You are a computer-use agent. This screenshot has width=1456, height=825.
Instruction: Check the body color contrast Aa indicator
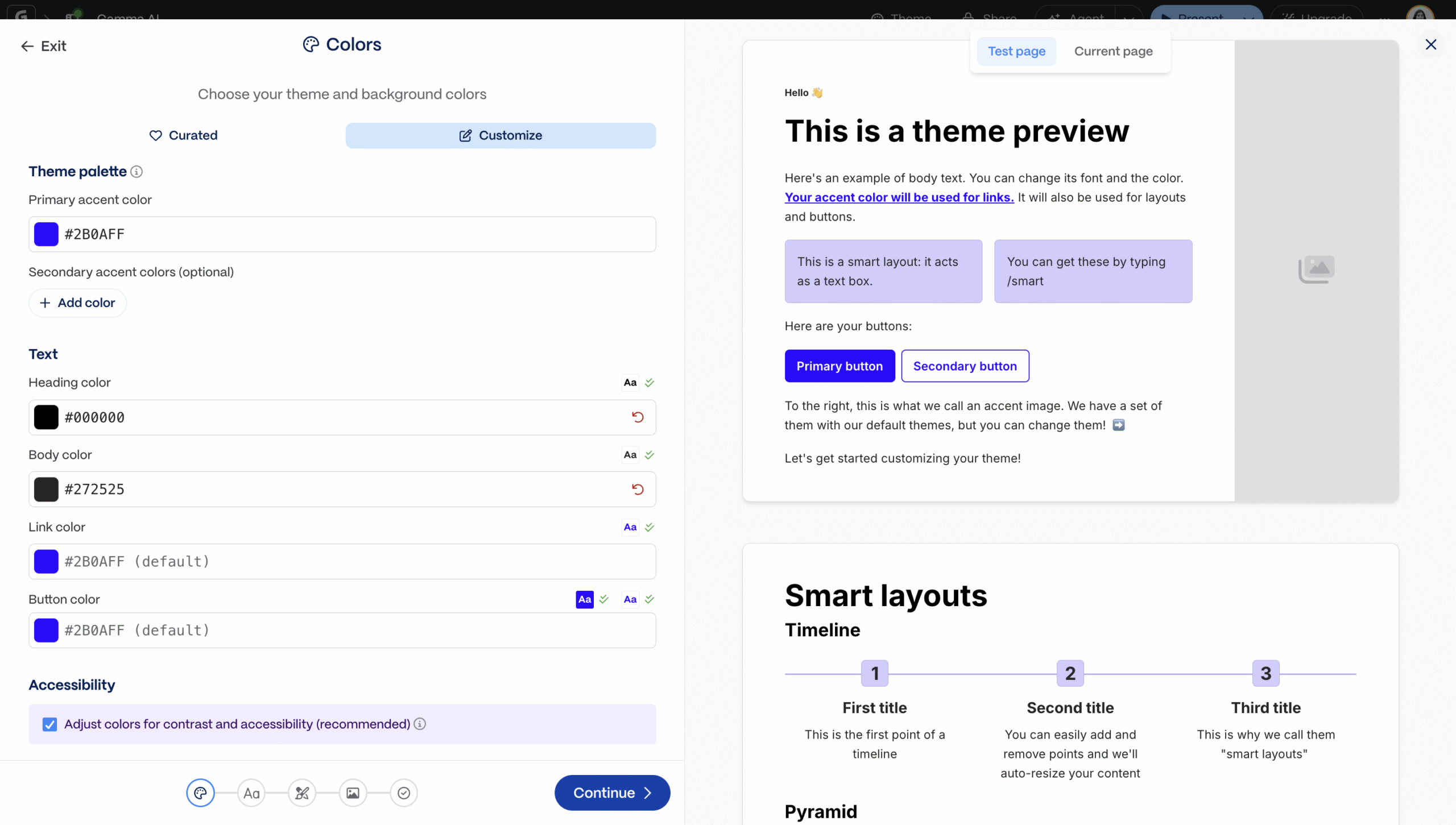pyautogui.click(x=630, y=455)
